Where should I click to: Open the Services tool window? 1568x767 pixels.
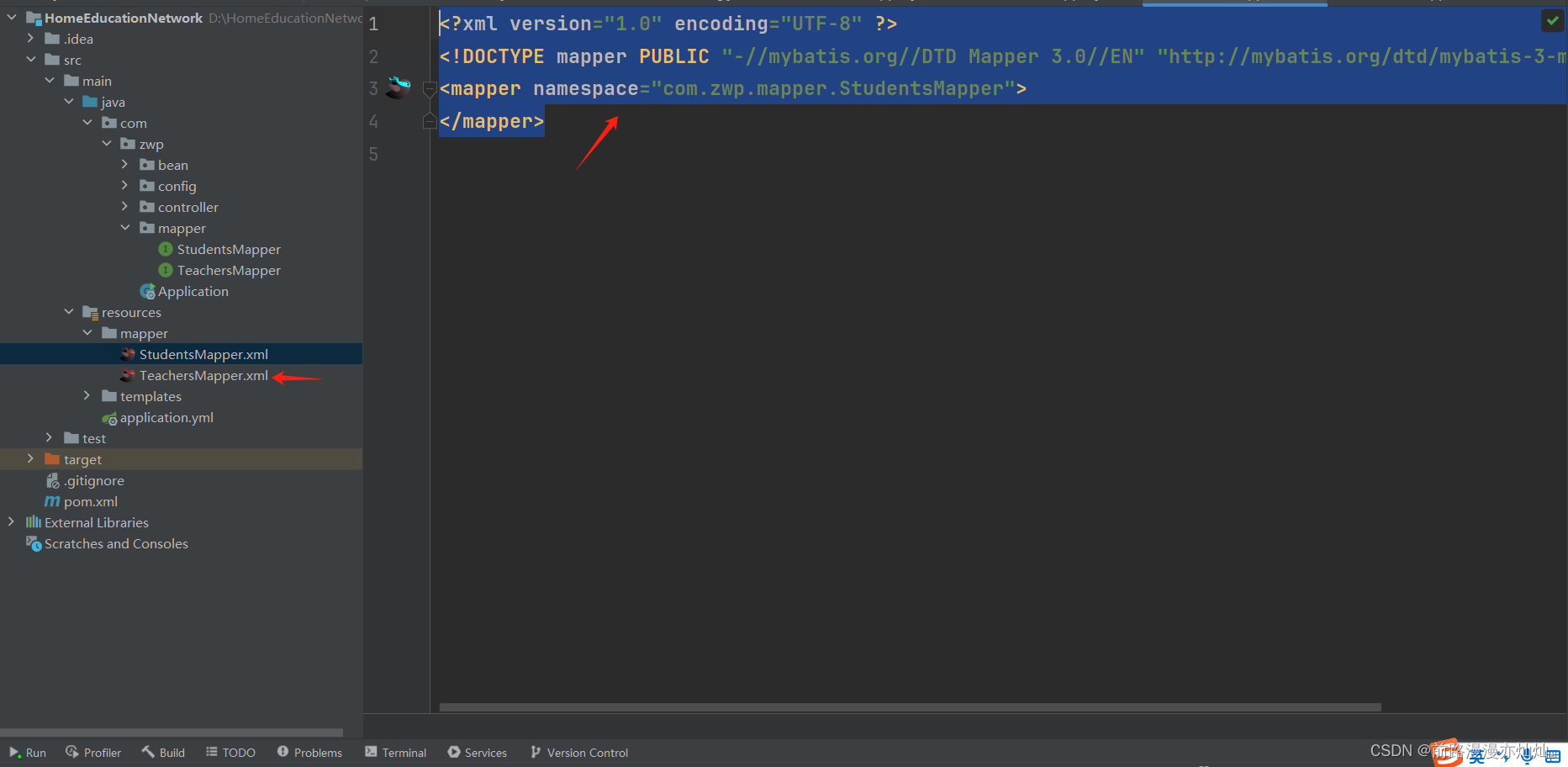(x=478, y=753)
